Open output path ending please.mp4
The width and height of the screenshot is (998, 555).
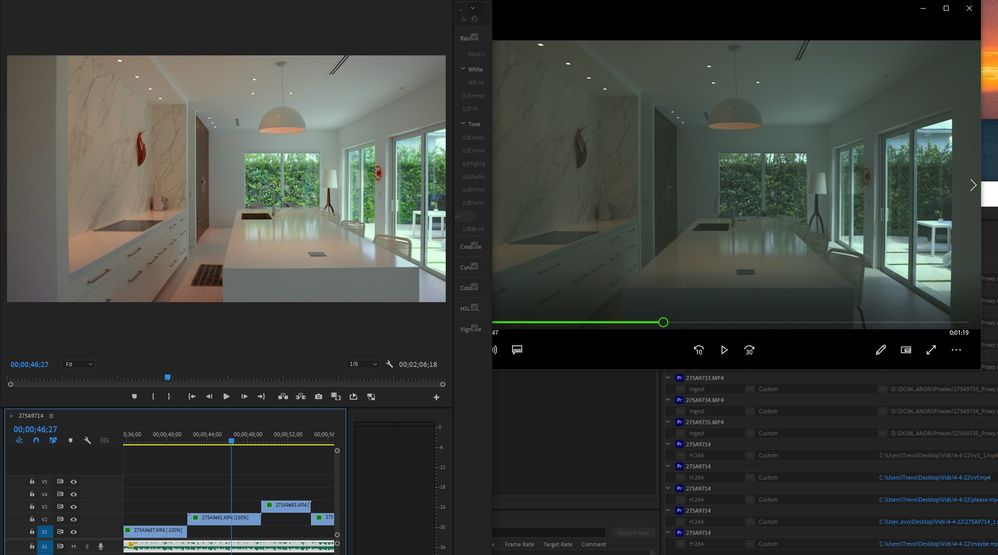click(x=938, y=500)
